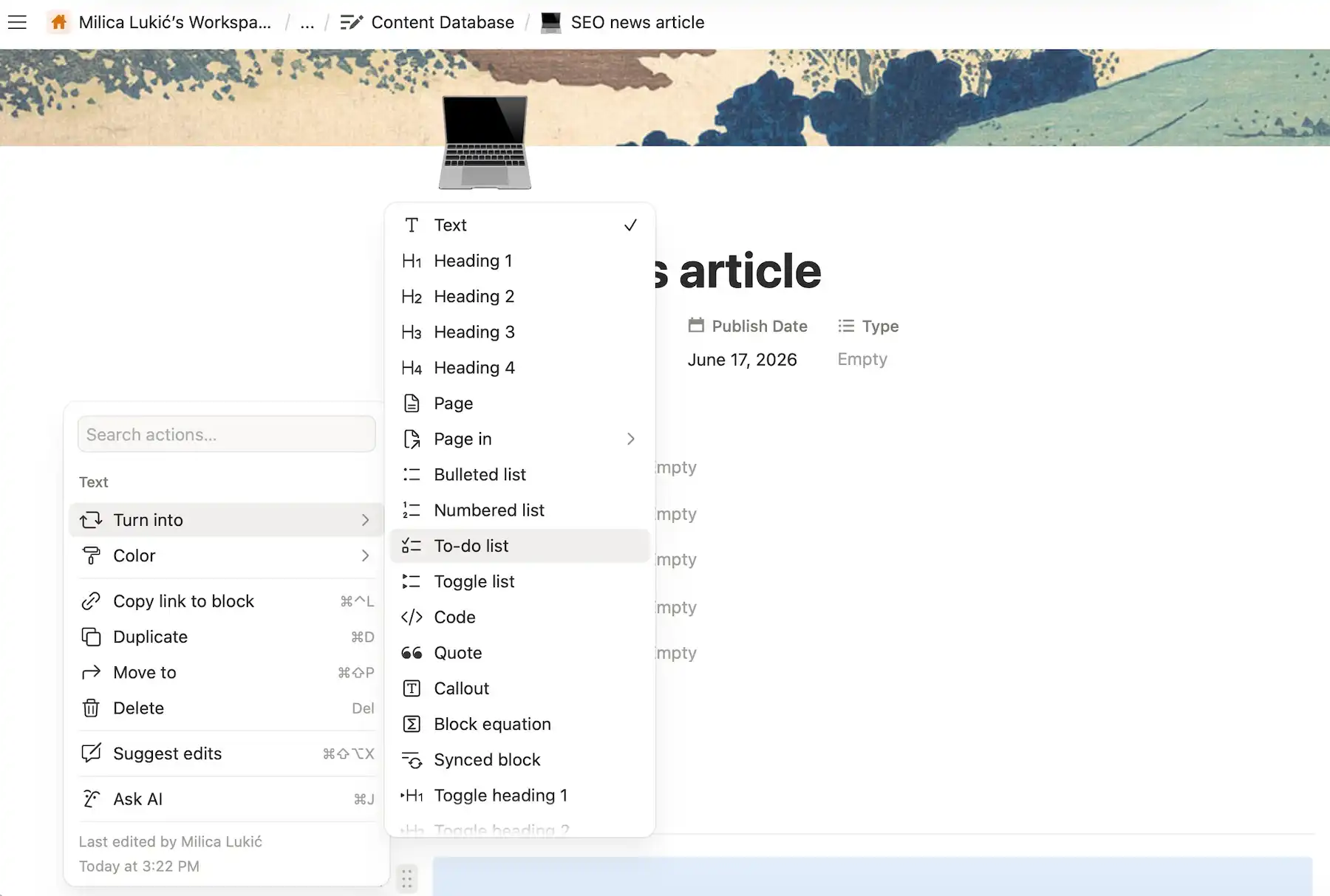Click the Page in chevron arrow
Image resolution: width=1330 pixels, height=896 pixels.
point(631,439)
